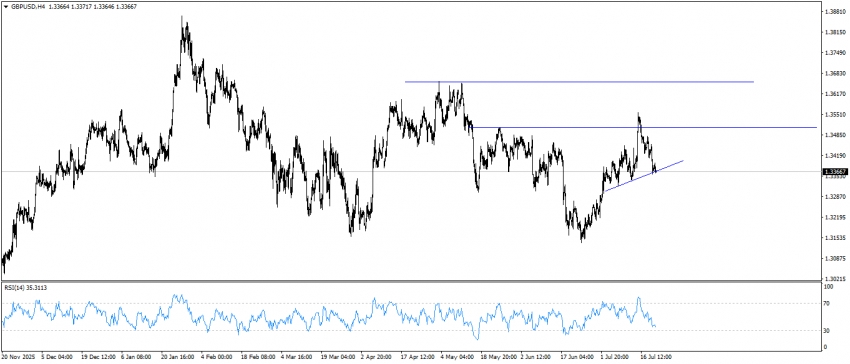Click the grey current-price horizontal line
The height and width of the screenshot is (364, 850).
click(411, 171)
